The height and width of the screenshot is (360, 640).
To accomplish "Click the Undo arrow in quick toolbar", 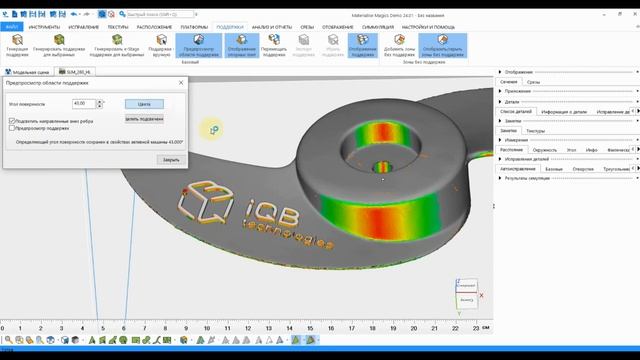I will (x=73, y=14).
